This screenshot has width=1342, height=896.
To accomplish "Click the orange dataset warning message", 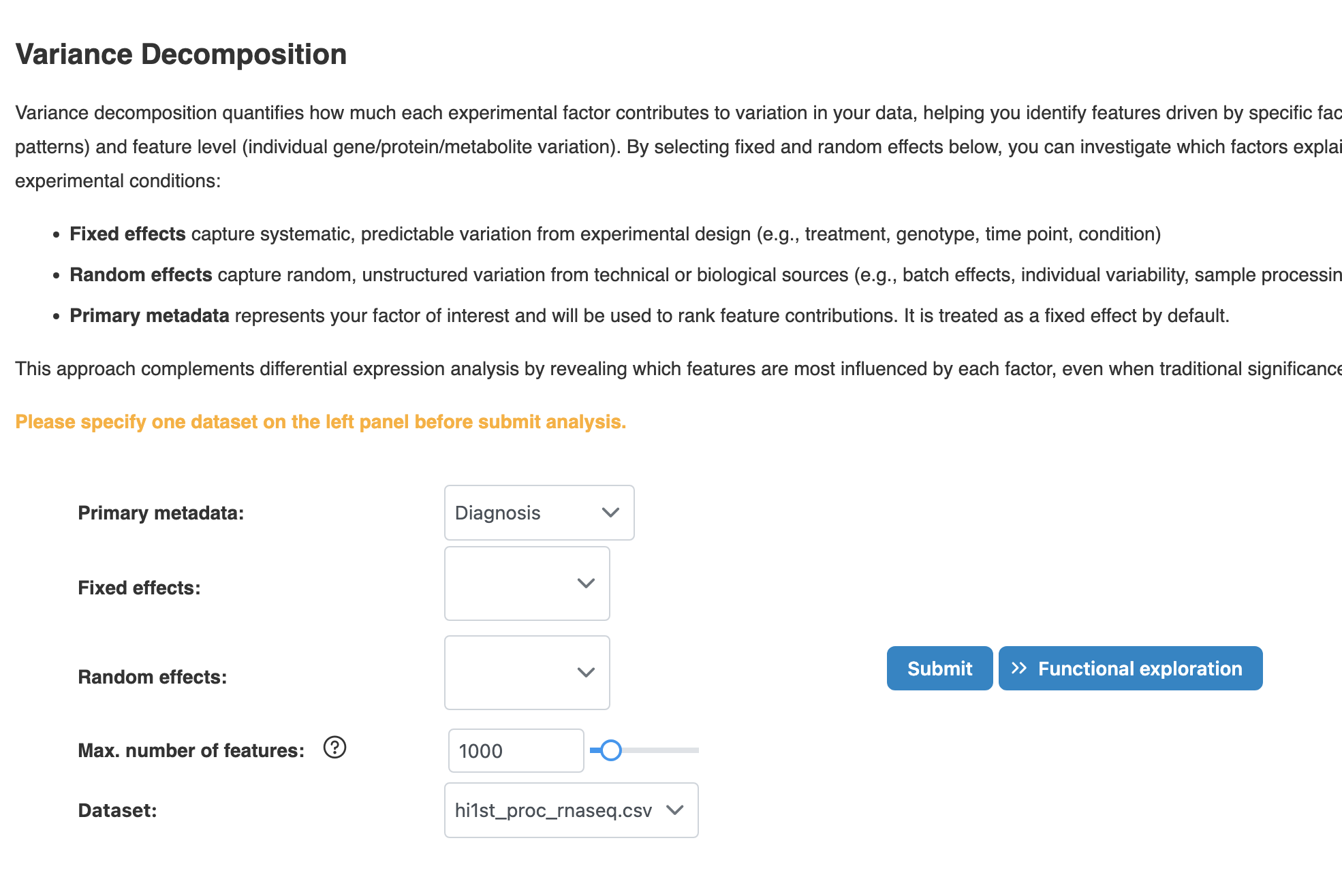I will (320, 422).
